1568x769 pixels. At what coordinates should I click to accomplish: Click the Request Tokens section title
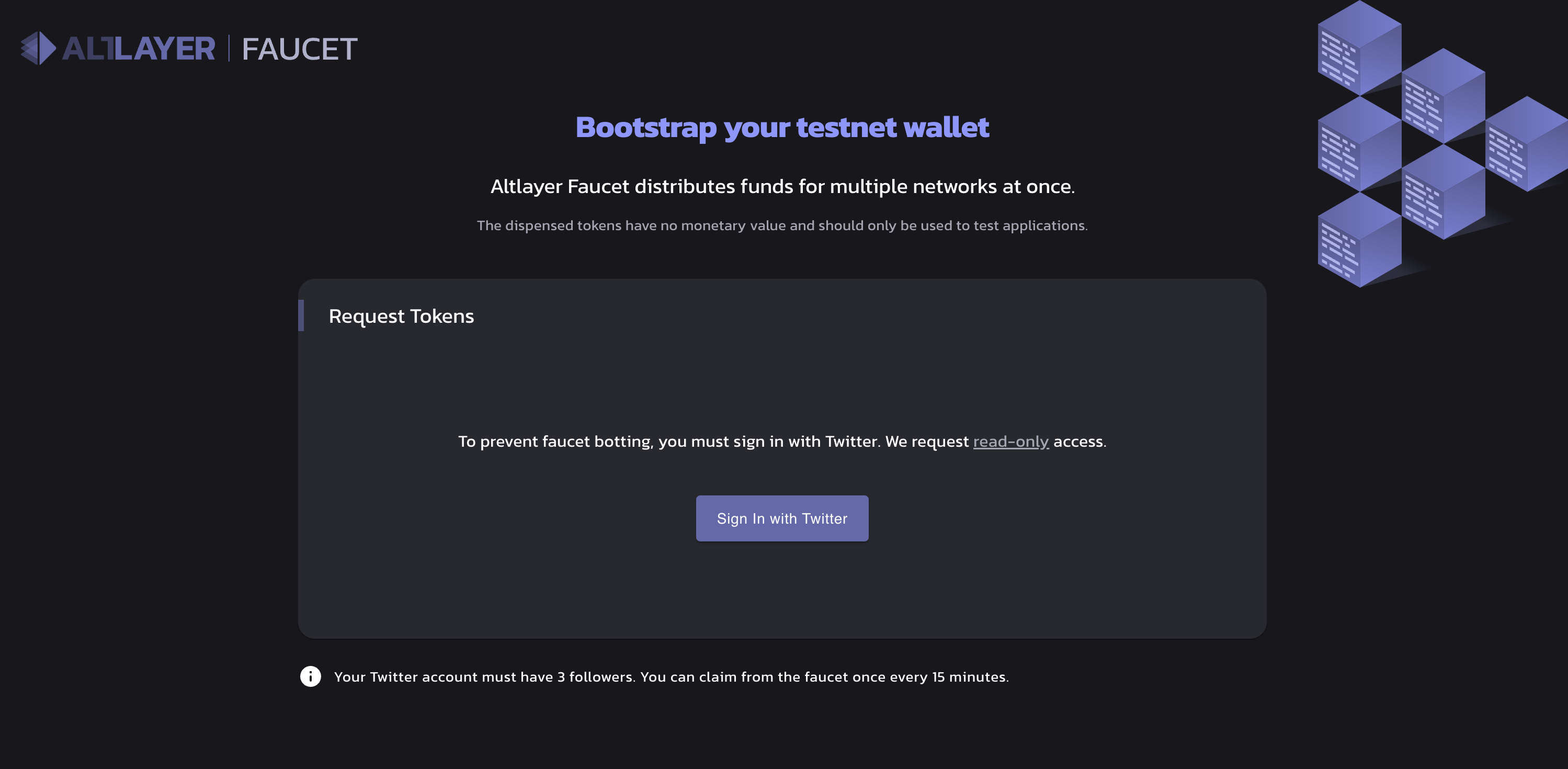(x=401, y=315)
